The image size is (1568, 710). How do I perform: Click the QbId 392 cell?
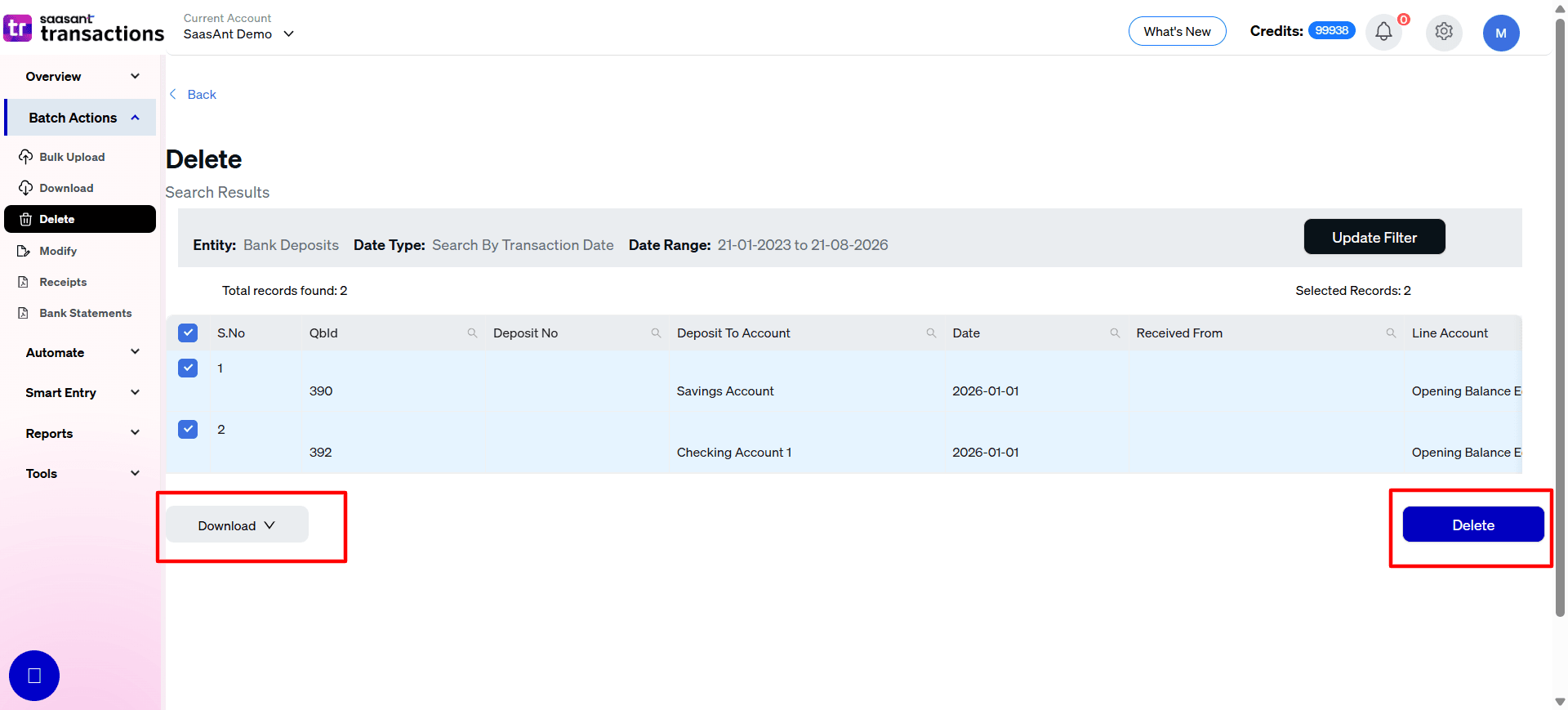click(321, 453)
